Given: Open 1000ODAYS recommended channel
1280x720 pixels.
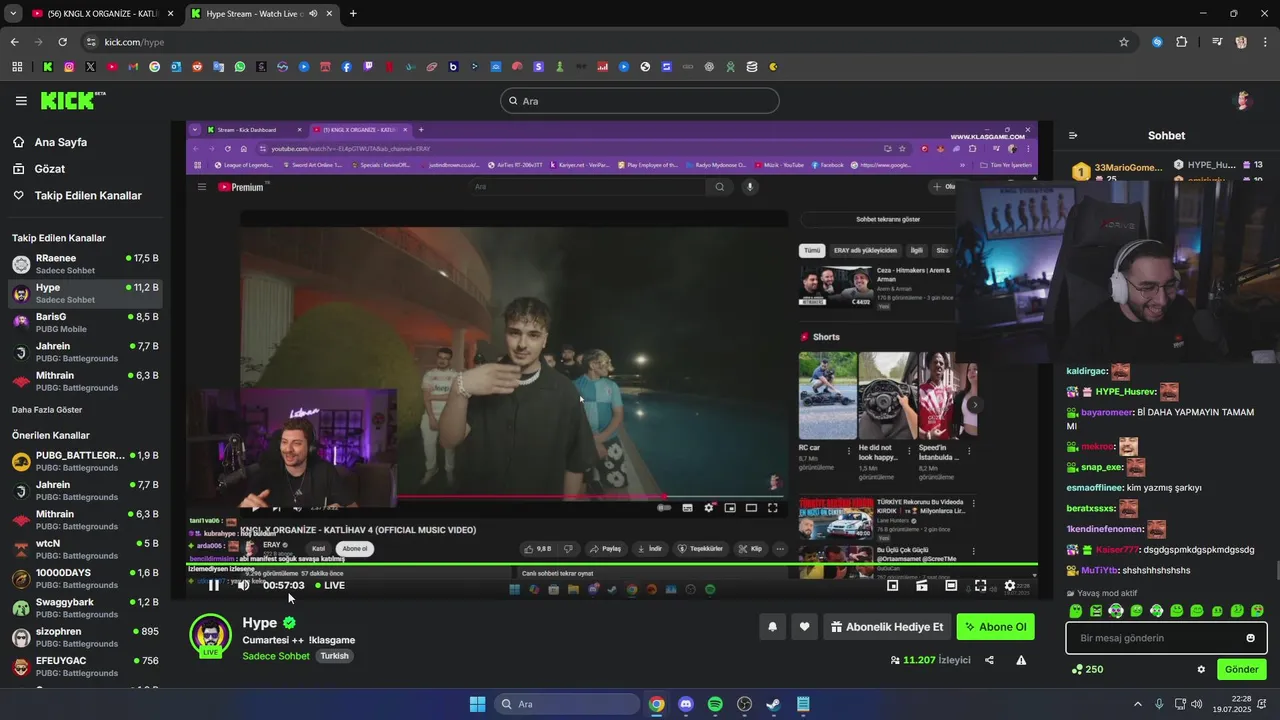Looking at the screenshot, I should click(85, 579).
